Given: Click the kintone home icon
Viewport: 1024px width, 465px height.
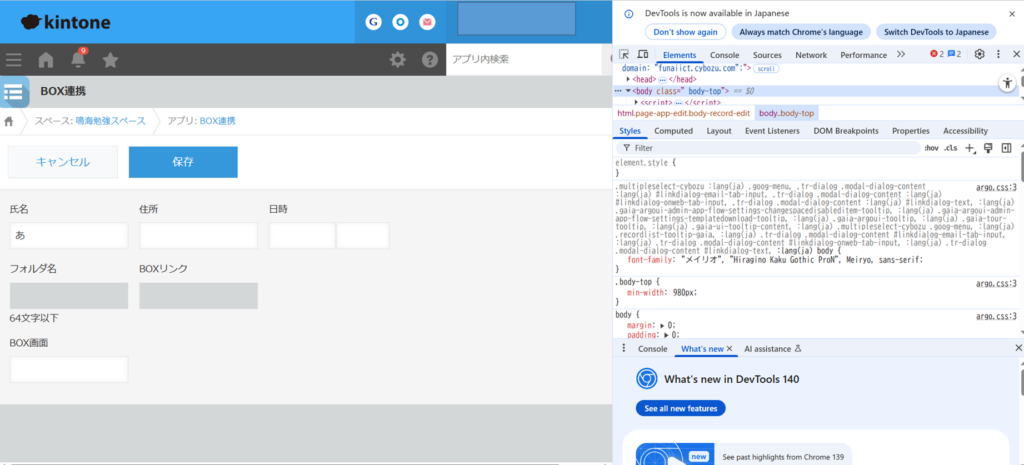Looking at the screenshot, I should coord(46,60).
